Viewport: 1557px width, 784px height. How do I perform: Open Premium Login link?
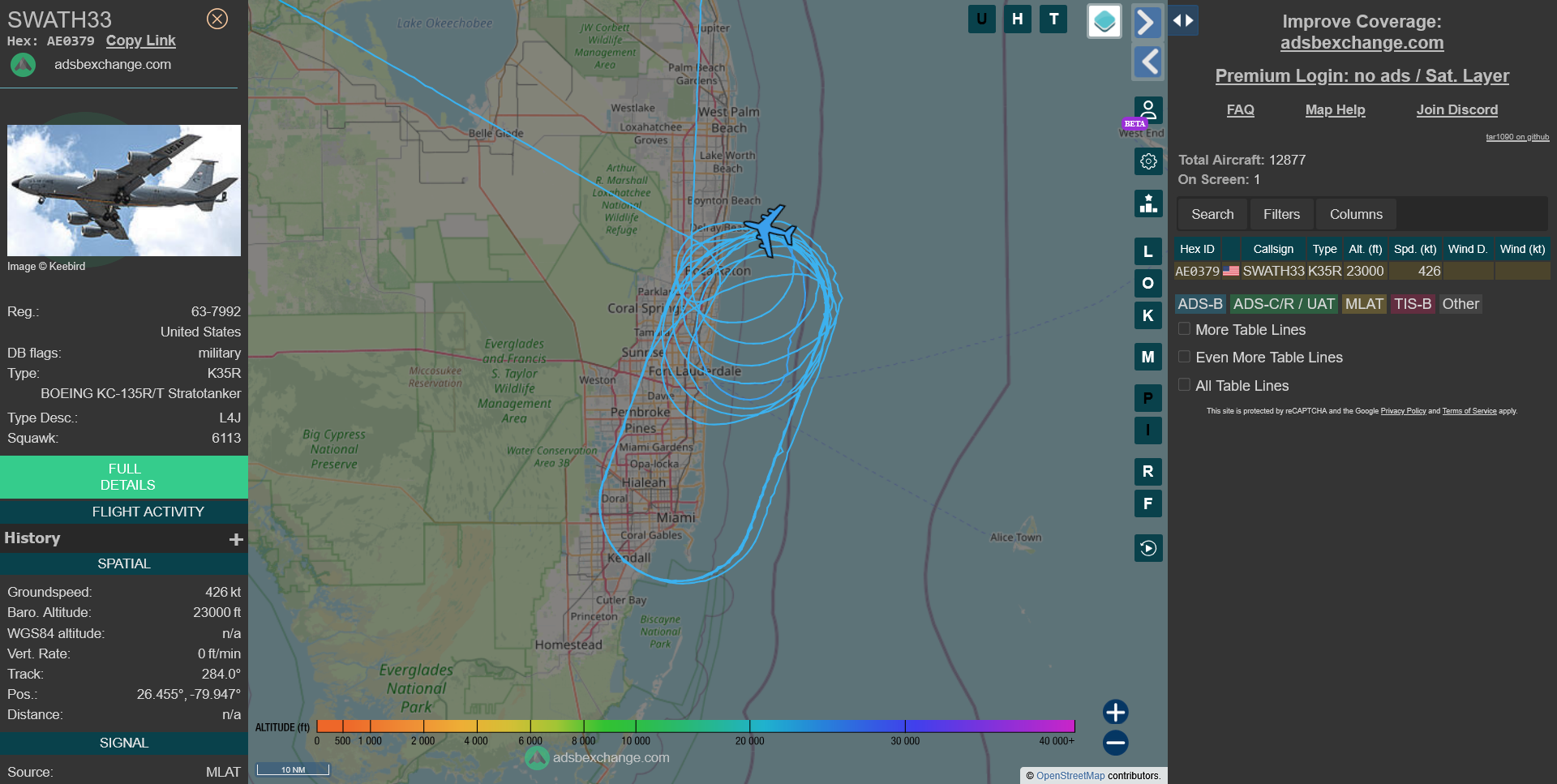[1362, 76]
